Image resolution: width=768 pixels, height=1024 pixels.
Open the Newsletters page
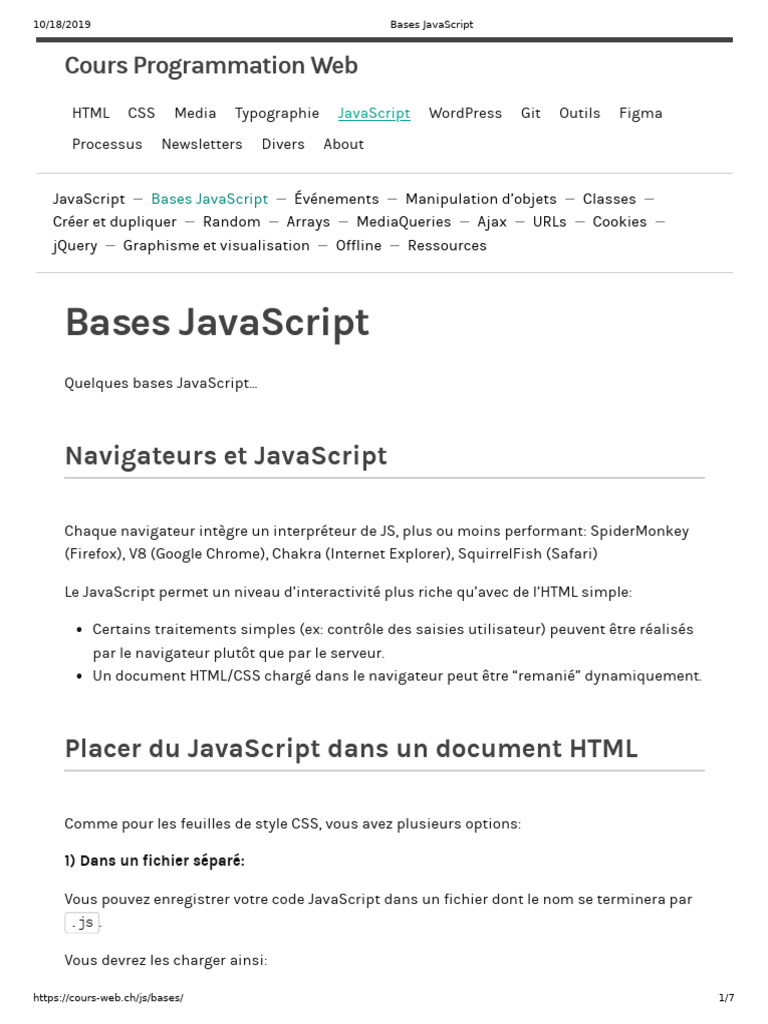coord(202,144)
